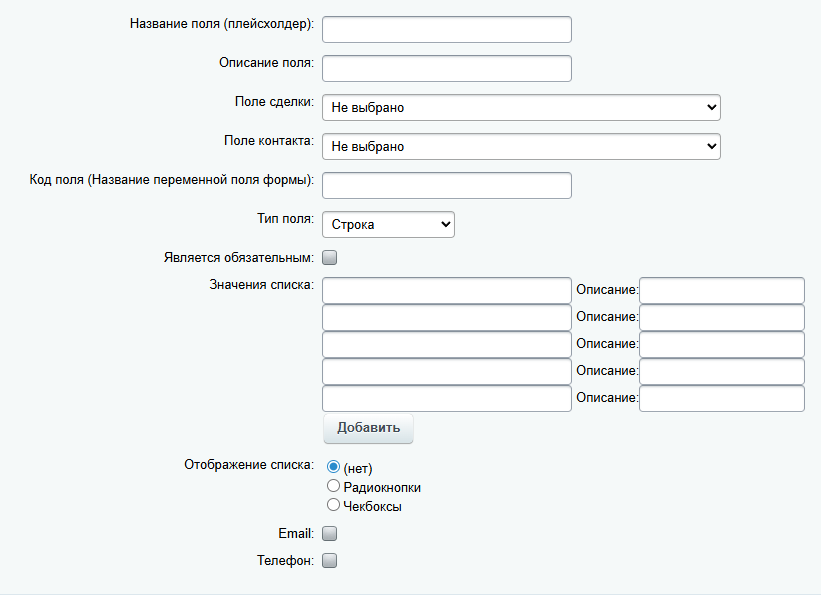Click the «Код поля» input field
Image resolution: width=821 pixels, height=597 pixels.
click(446, 185)
